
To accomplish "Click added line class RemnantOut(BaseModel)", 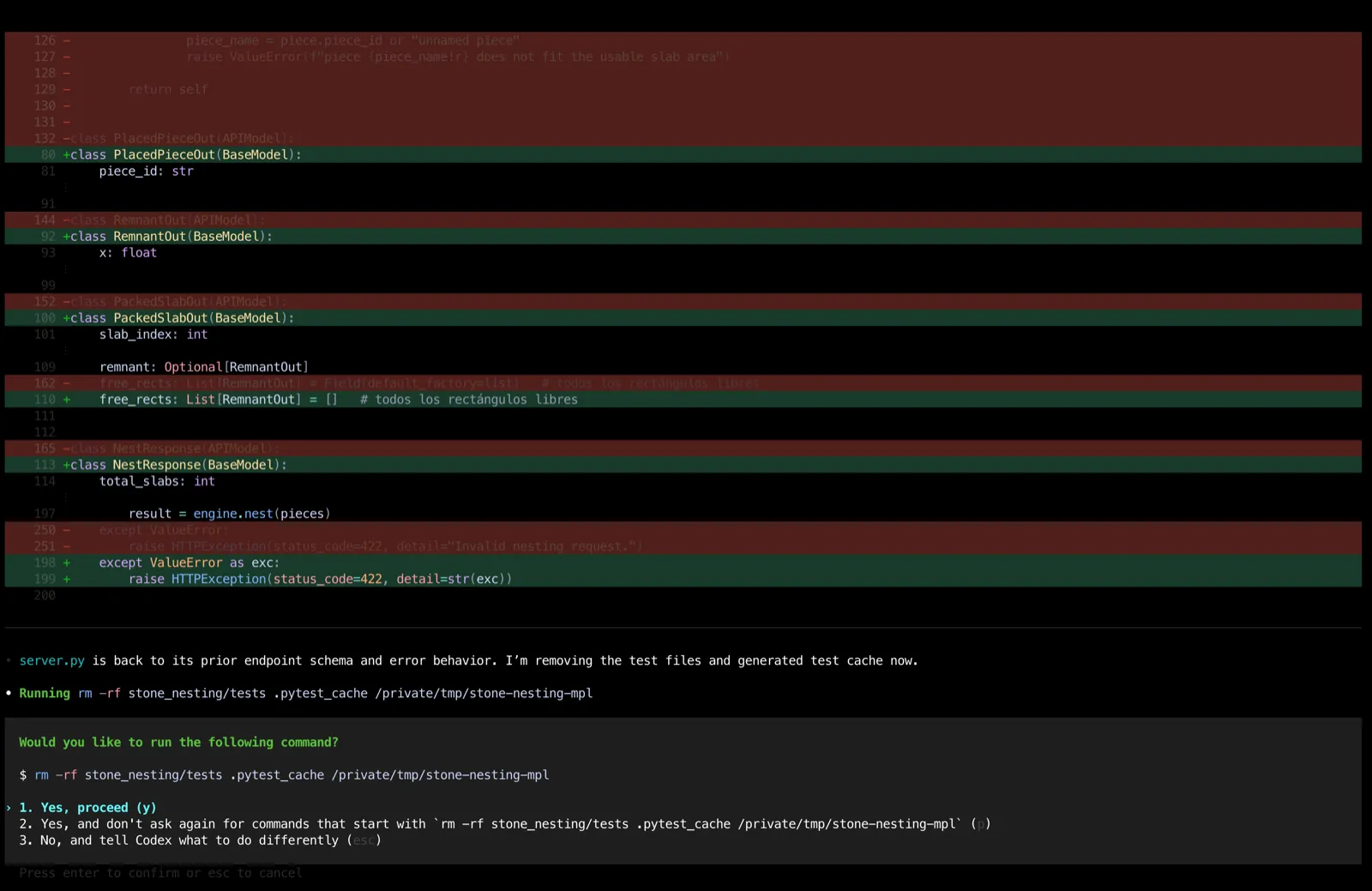I will [683, 237].
